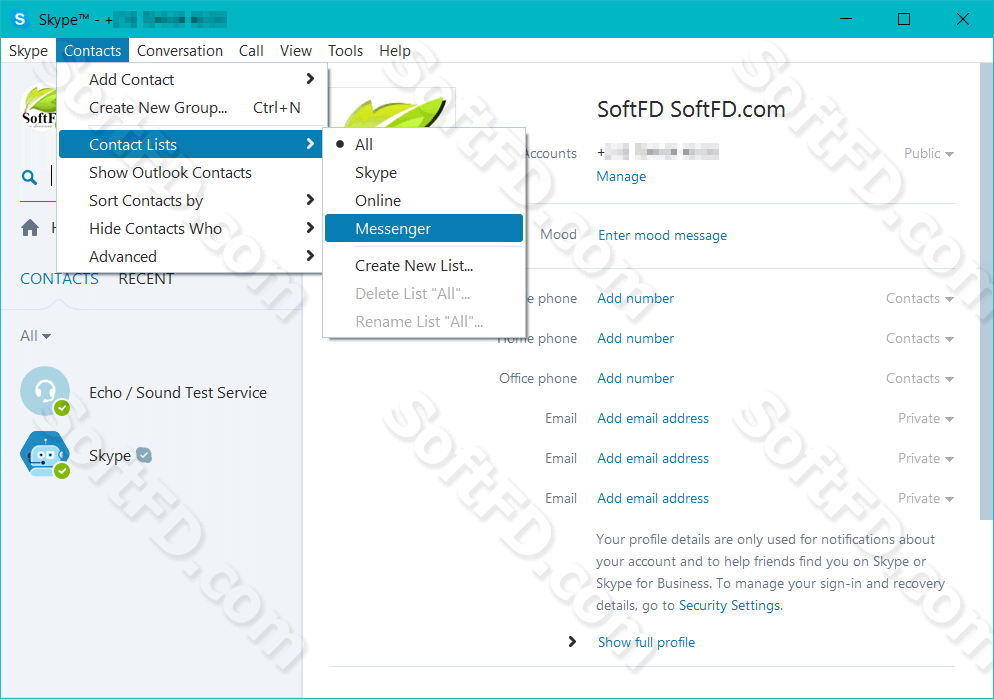
Task: Maximize the Skype window
Action: 904,19
